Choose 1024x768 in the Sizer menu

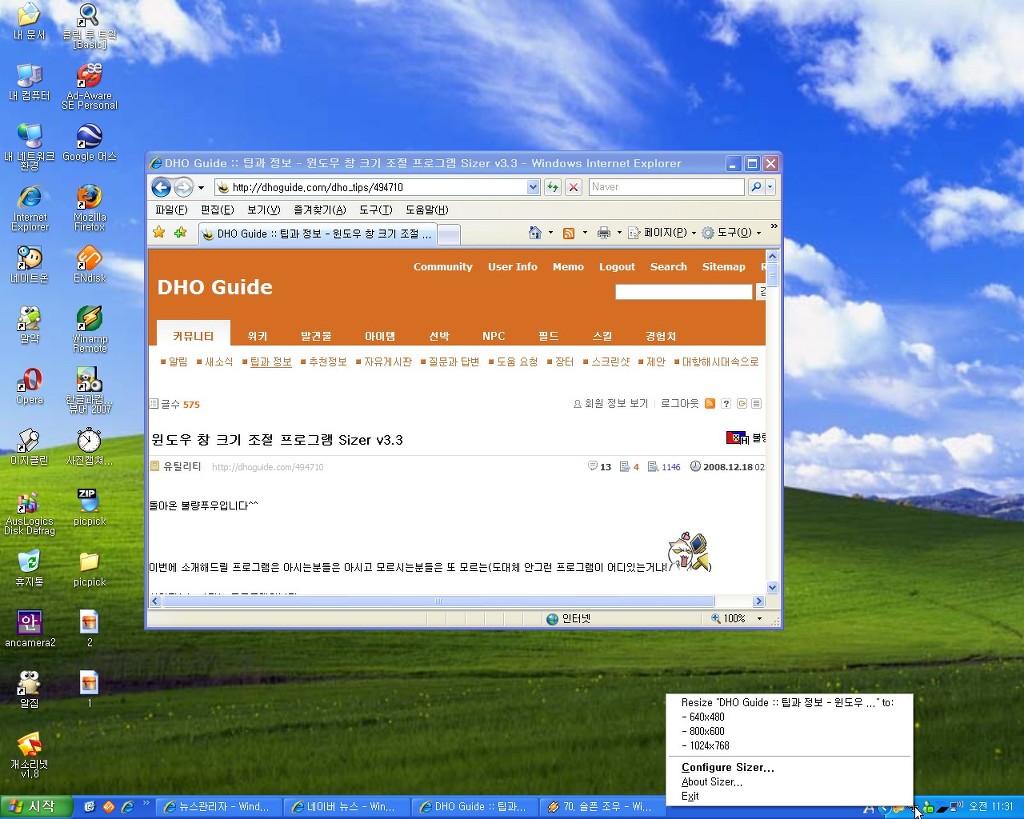click(x=789, y=746)
